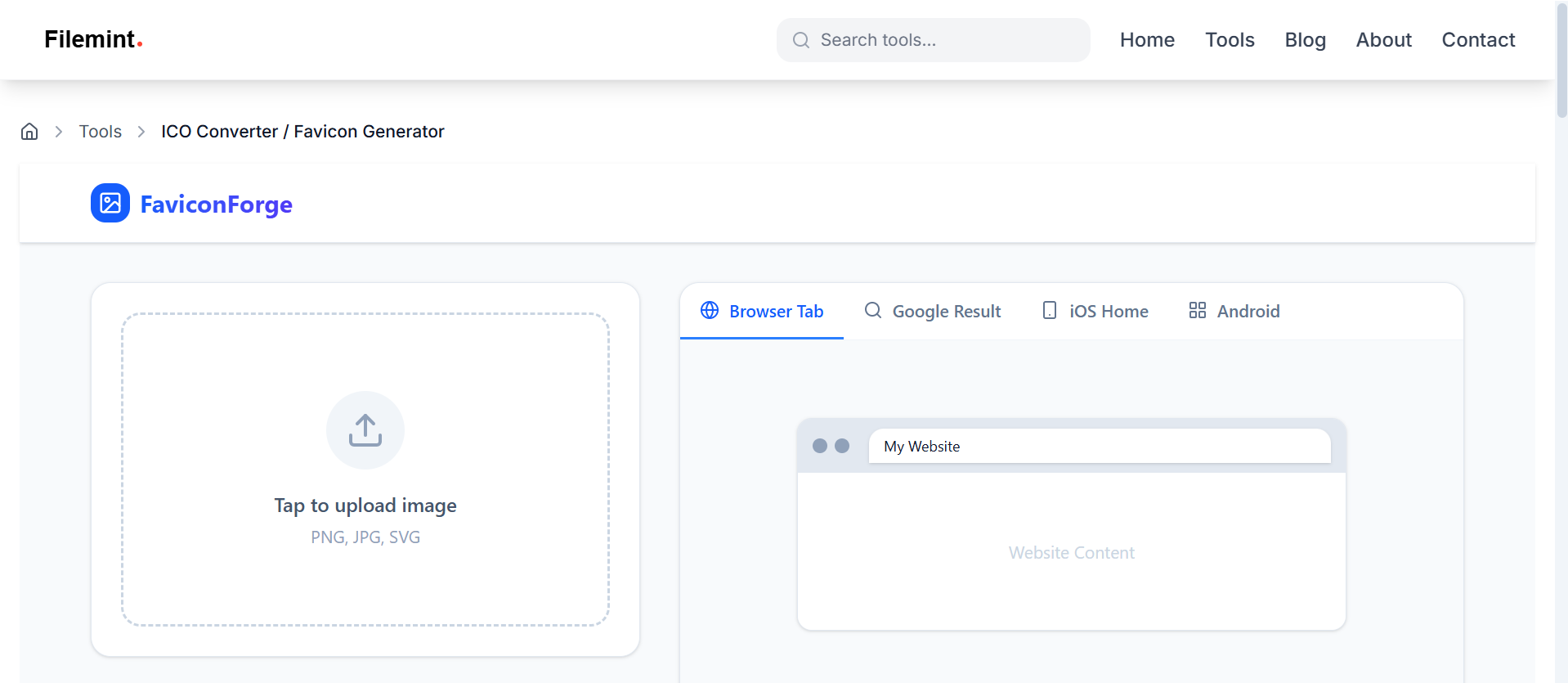Click the FaviconForge blue logo icon
This screenshot has width=1568, height=683.
pyautogui.click(x=110, y=203)
